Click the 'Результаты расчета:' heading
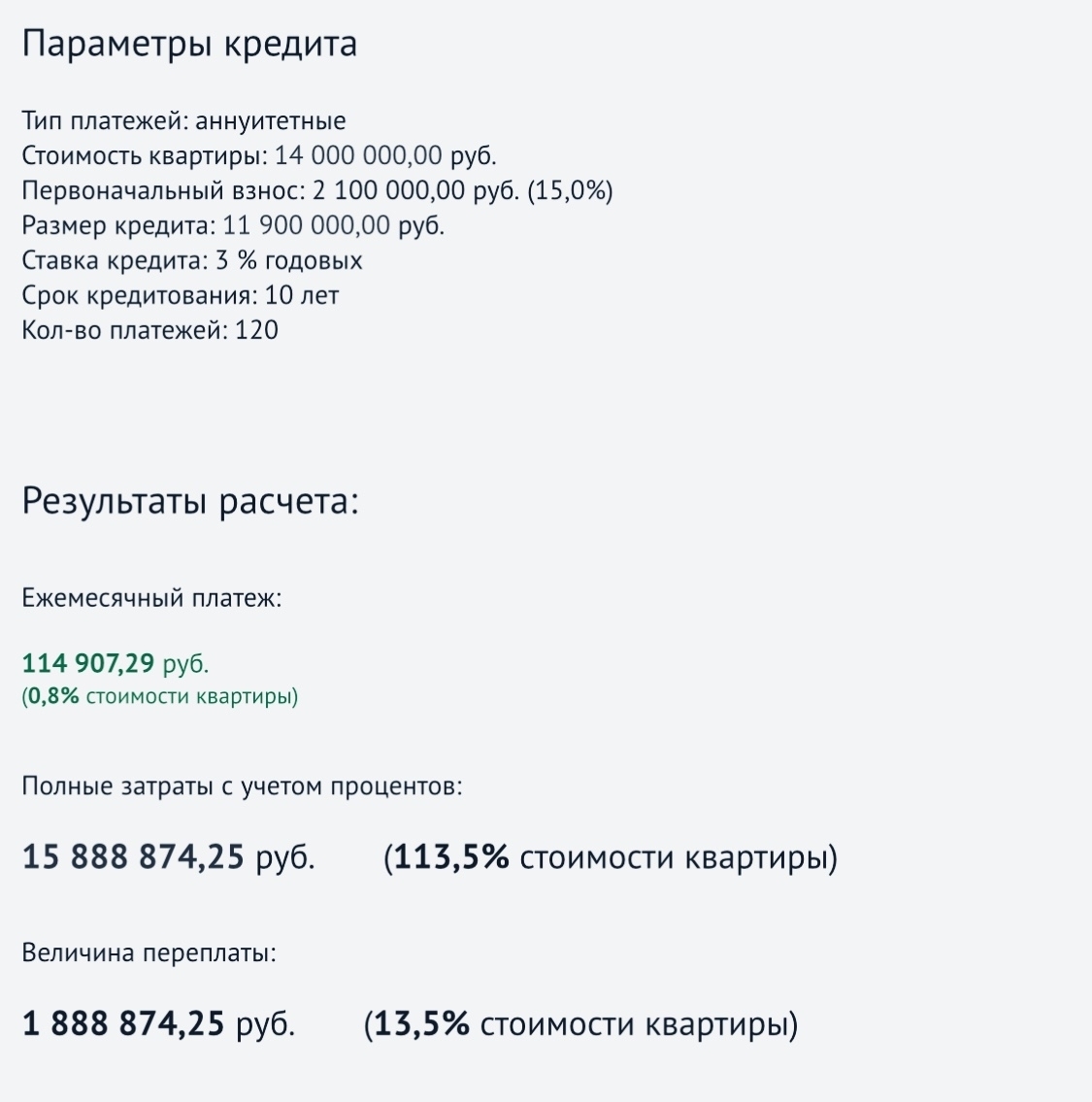Viewport: 1092px width, 1102px height. pyautogui.click(x=190, y=502)
